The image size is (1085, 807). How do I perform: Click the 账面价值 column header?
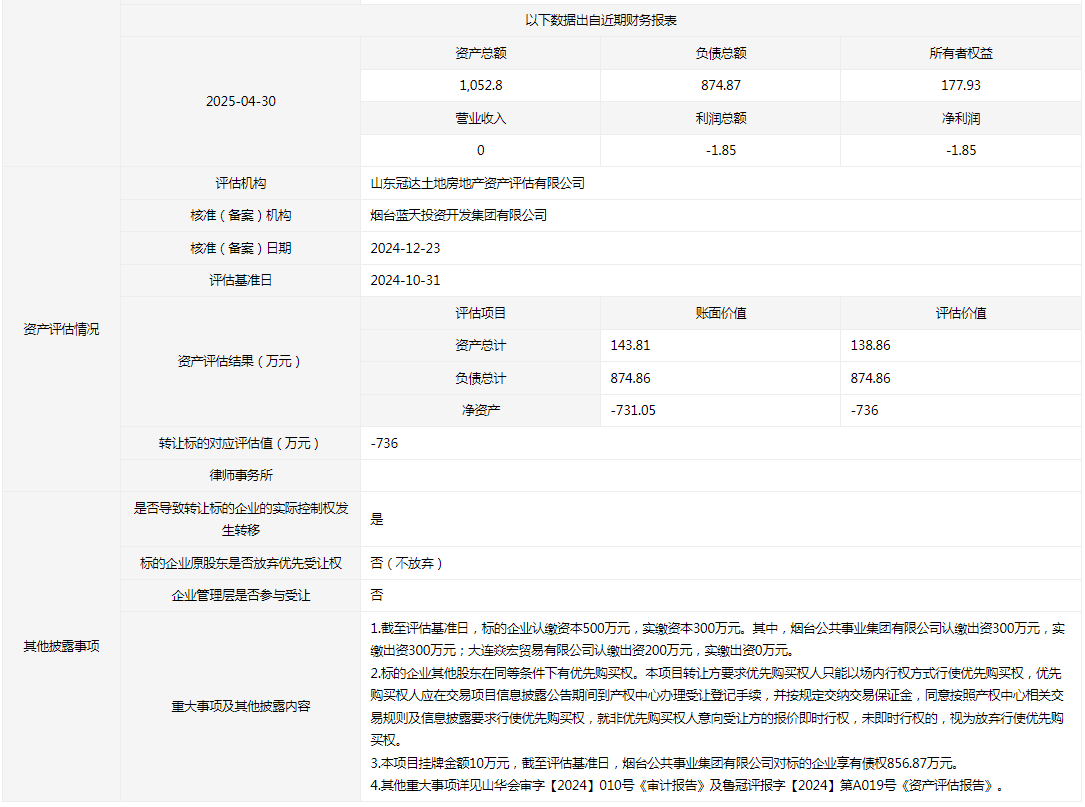pyautogui.click(x=720, y=313)
